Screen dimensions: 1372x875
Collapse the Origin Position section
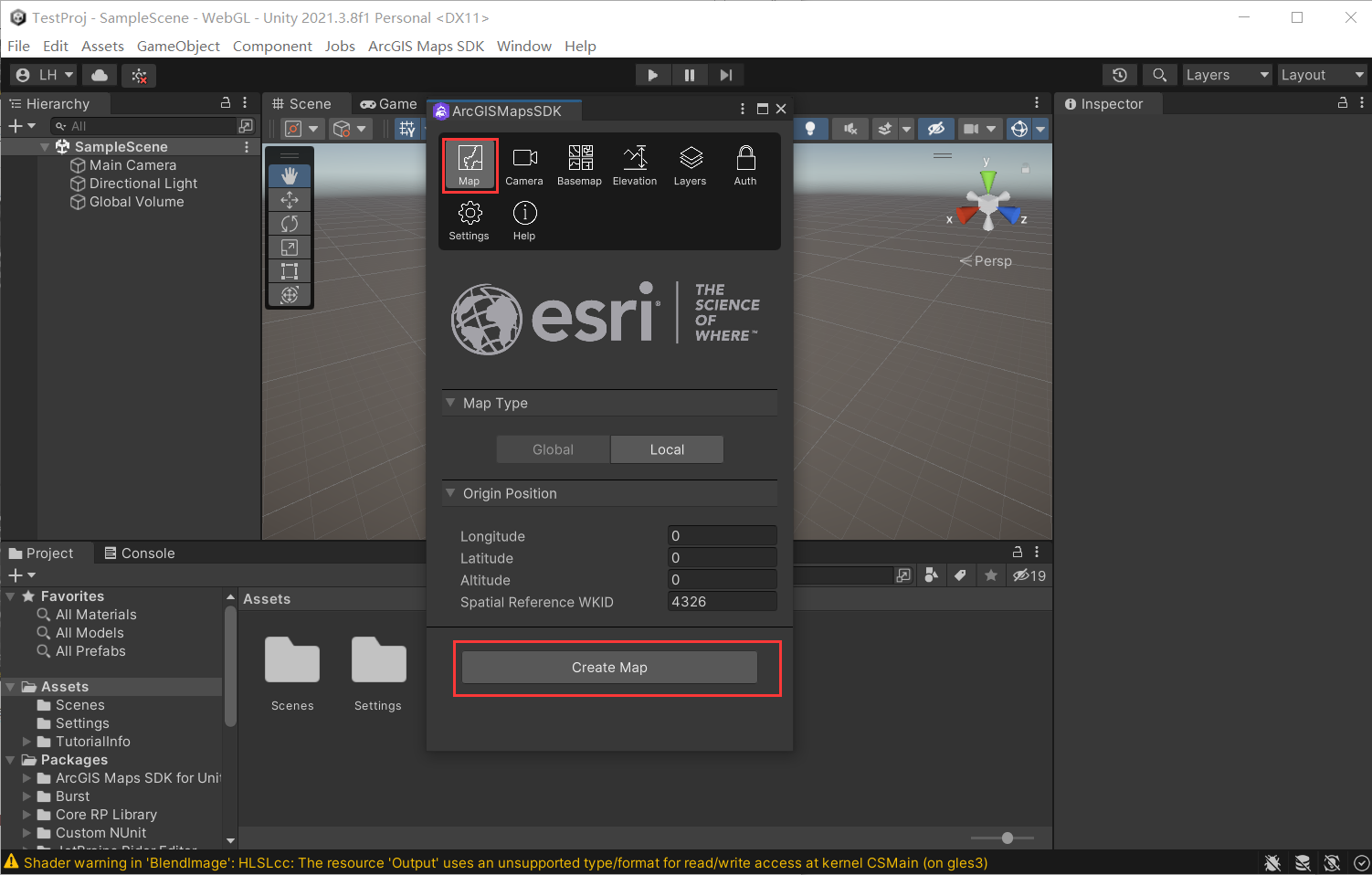pos(450,492)
